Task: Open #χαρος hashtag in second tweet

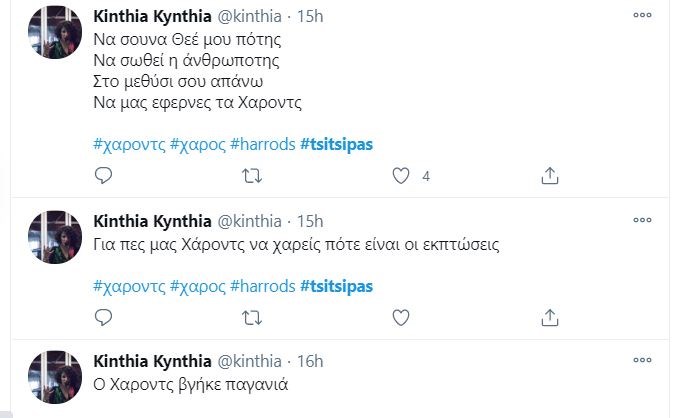Action: tap(197, 287)
